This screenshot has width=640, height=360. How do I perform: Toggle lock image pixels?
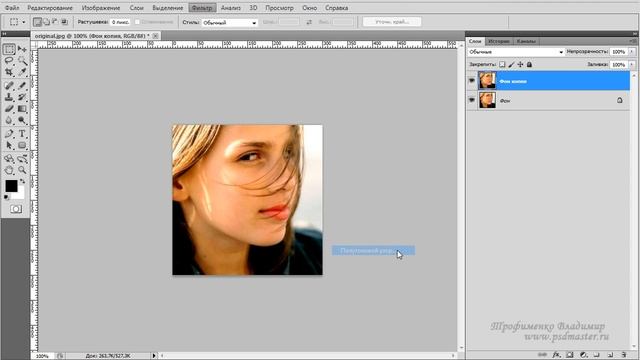(x=511, y=64)
